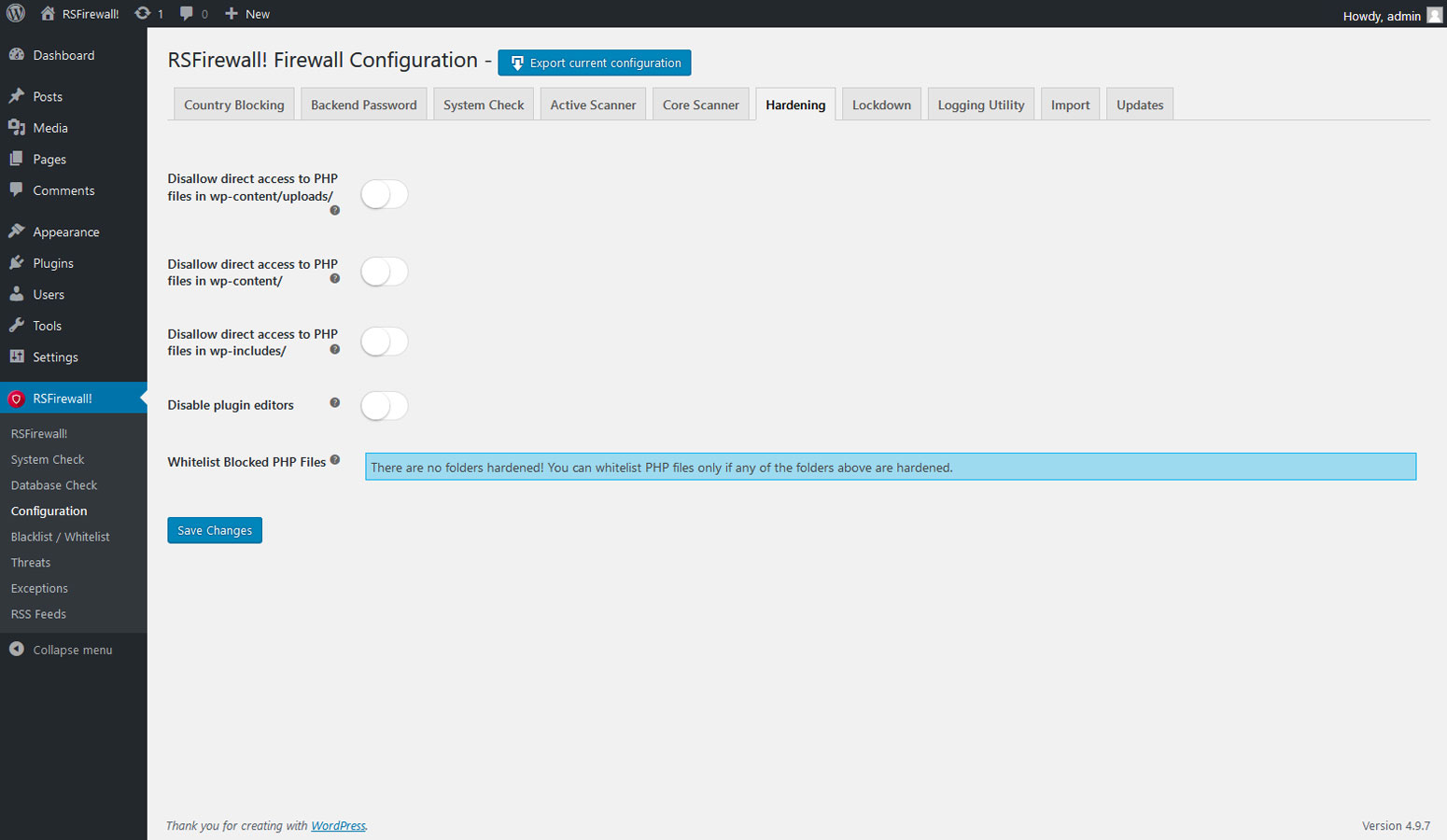Open the Core Scanner tab
Image resolution: width=1447 pixels, height=840 pixels.
pyautogui.click(x=701, y=105)
